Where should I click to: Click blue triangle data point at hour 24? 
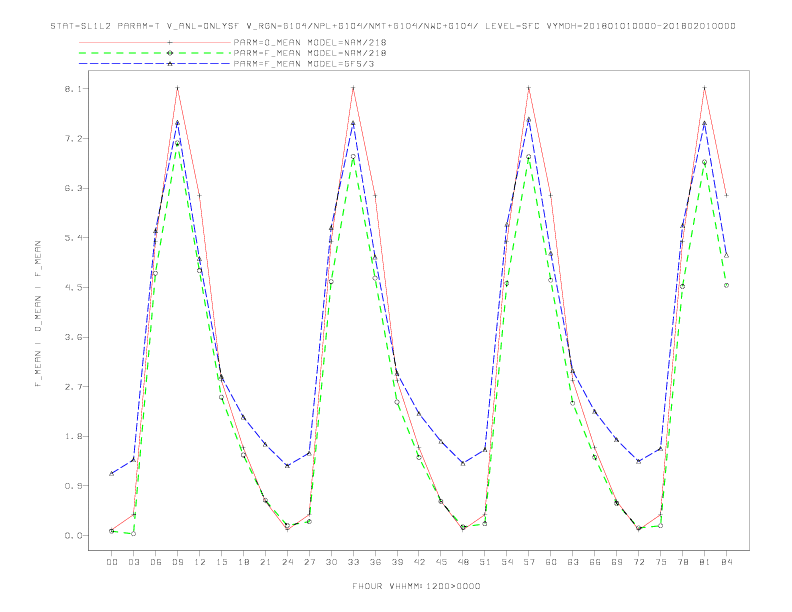click(287, 466)
